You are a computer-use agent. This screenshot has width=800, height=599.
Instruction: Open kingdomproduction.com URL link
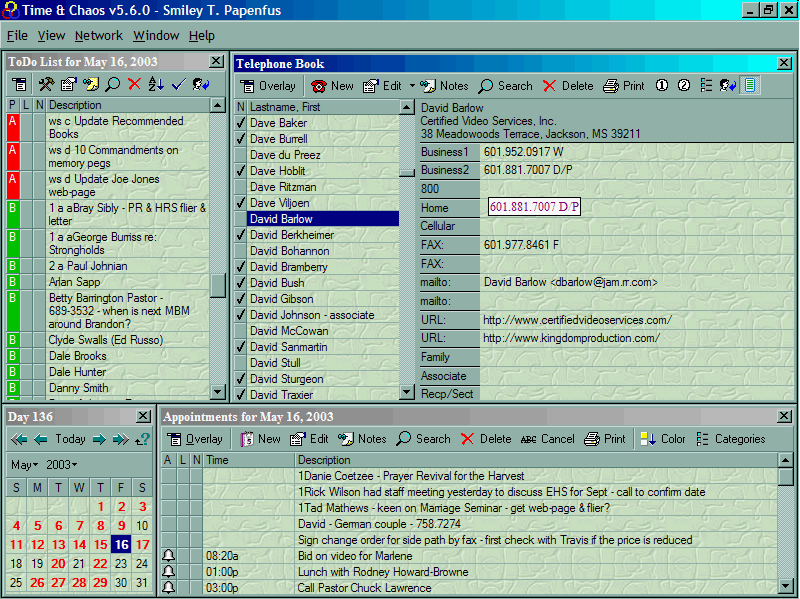tap(571, 338)
